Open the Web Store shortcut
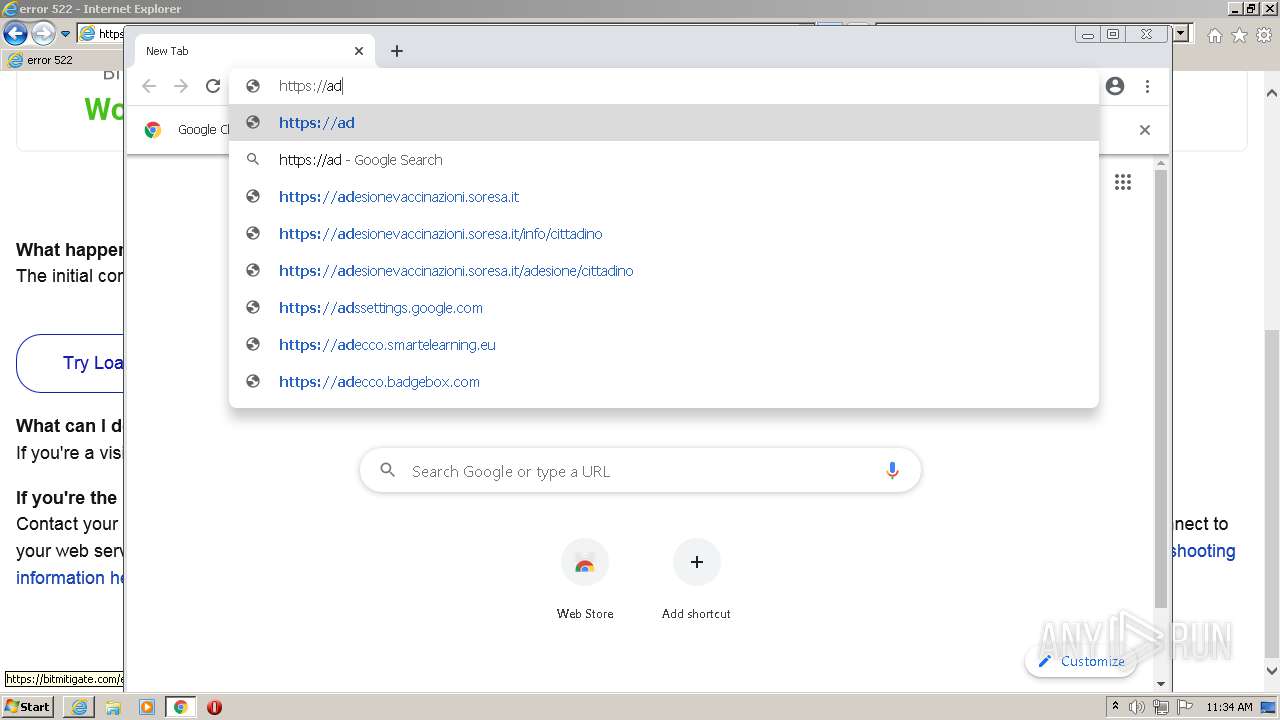This screenshot has height=720, width=1280. [x=585, y=580]
